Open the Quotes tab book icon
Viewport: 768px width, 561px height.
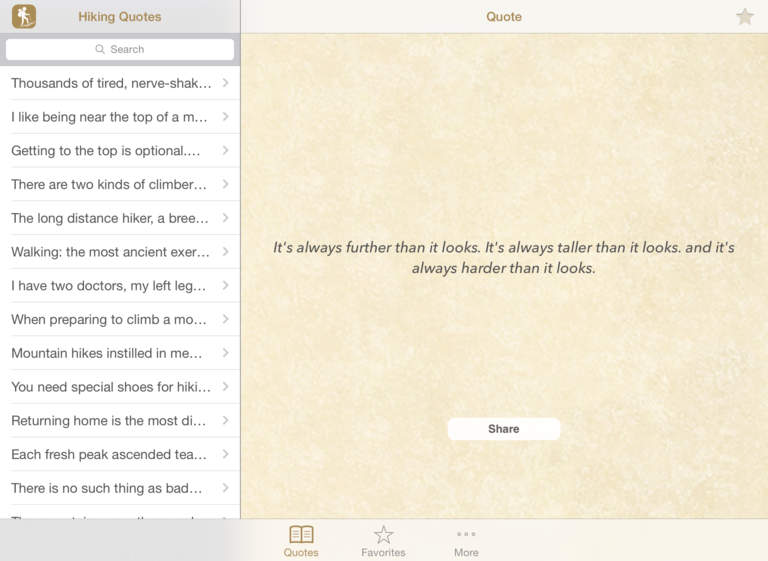[301, 535]
